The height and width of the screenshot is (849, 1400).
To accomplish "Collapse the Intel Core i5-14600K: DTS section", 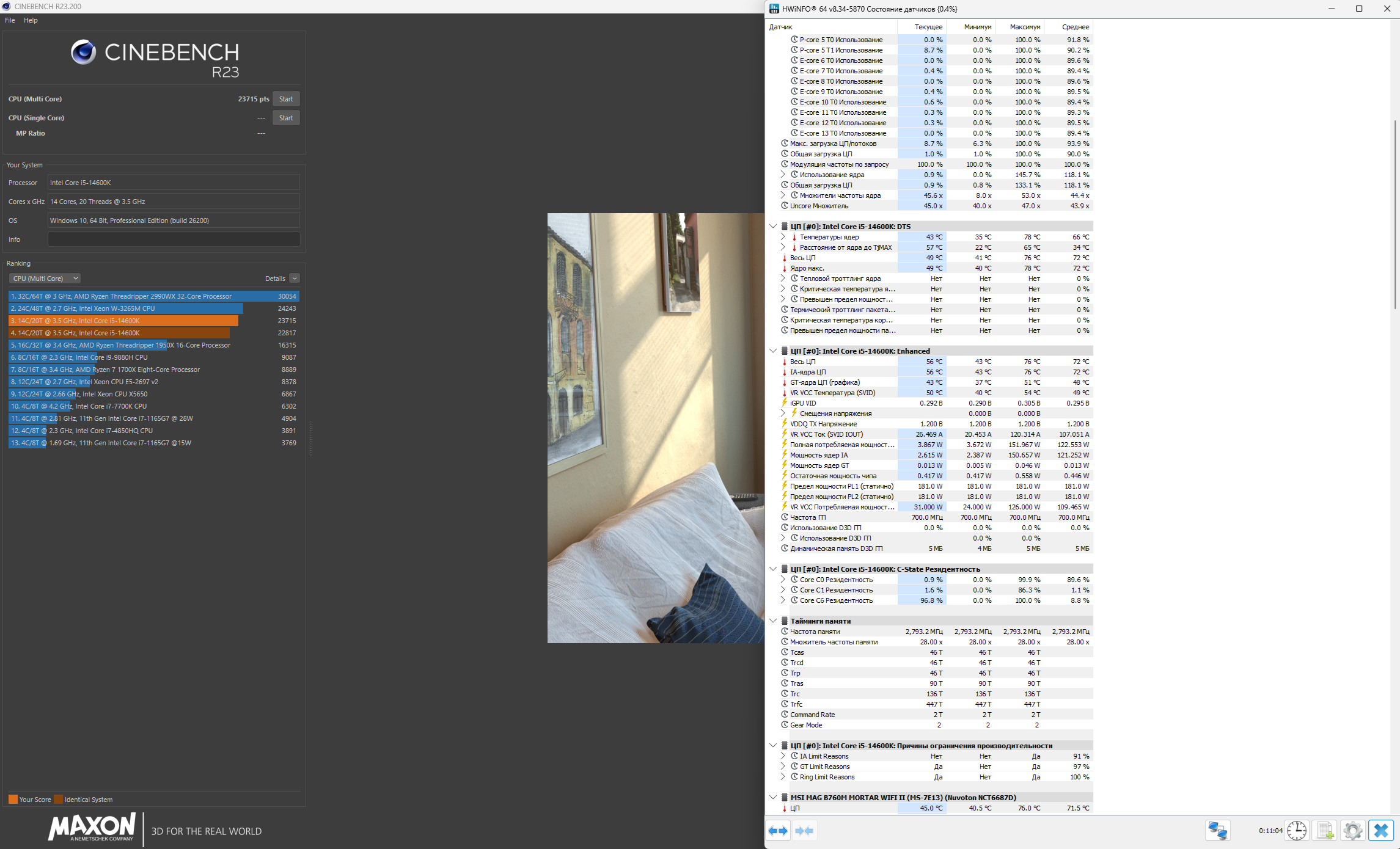I will (773, 227).
